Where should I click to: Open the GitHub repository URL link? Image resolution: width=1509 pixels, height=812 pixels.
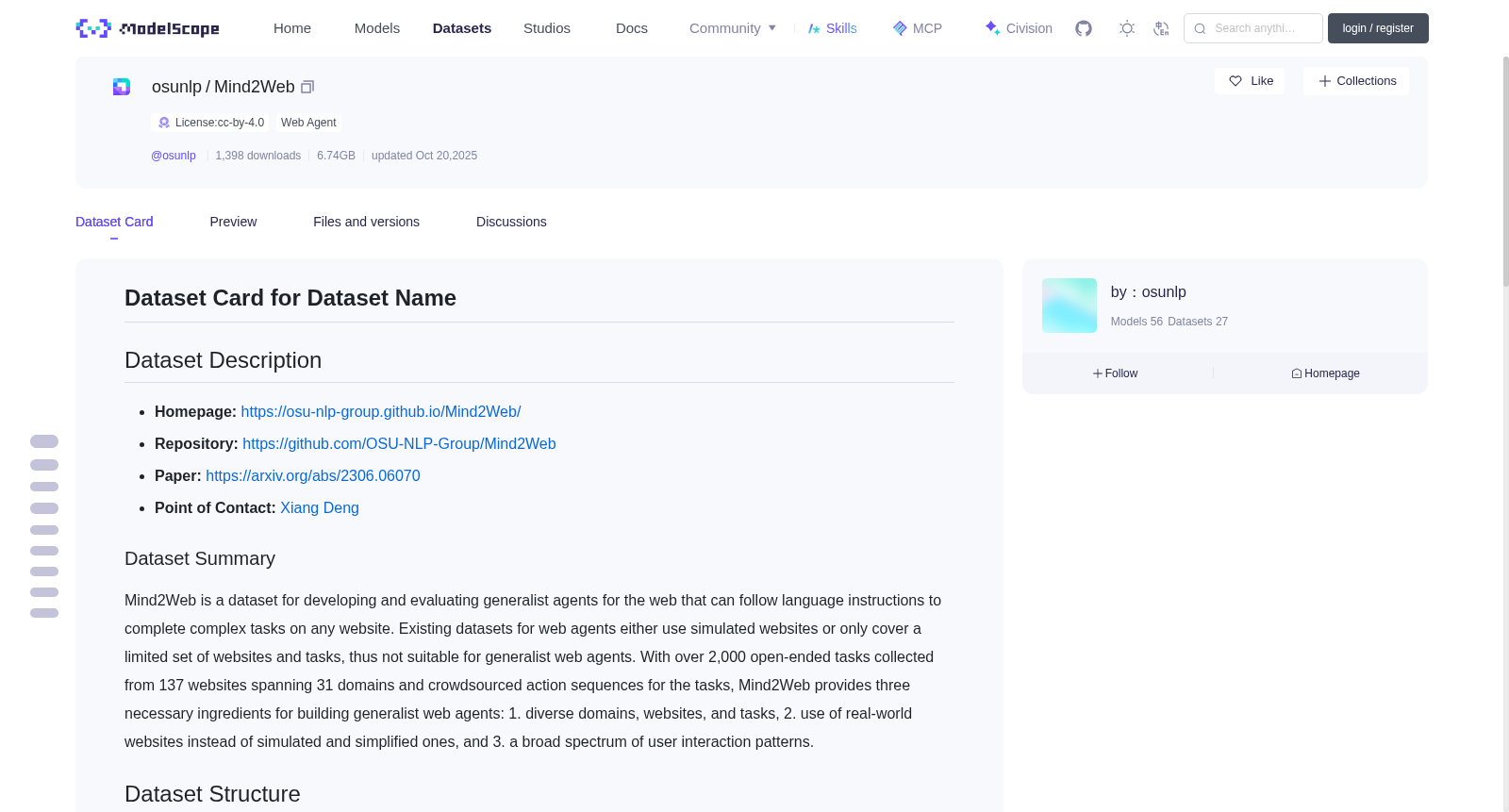[399, 444]
